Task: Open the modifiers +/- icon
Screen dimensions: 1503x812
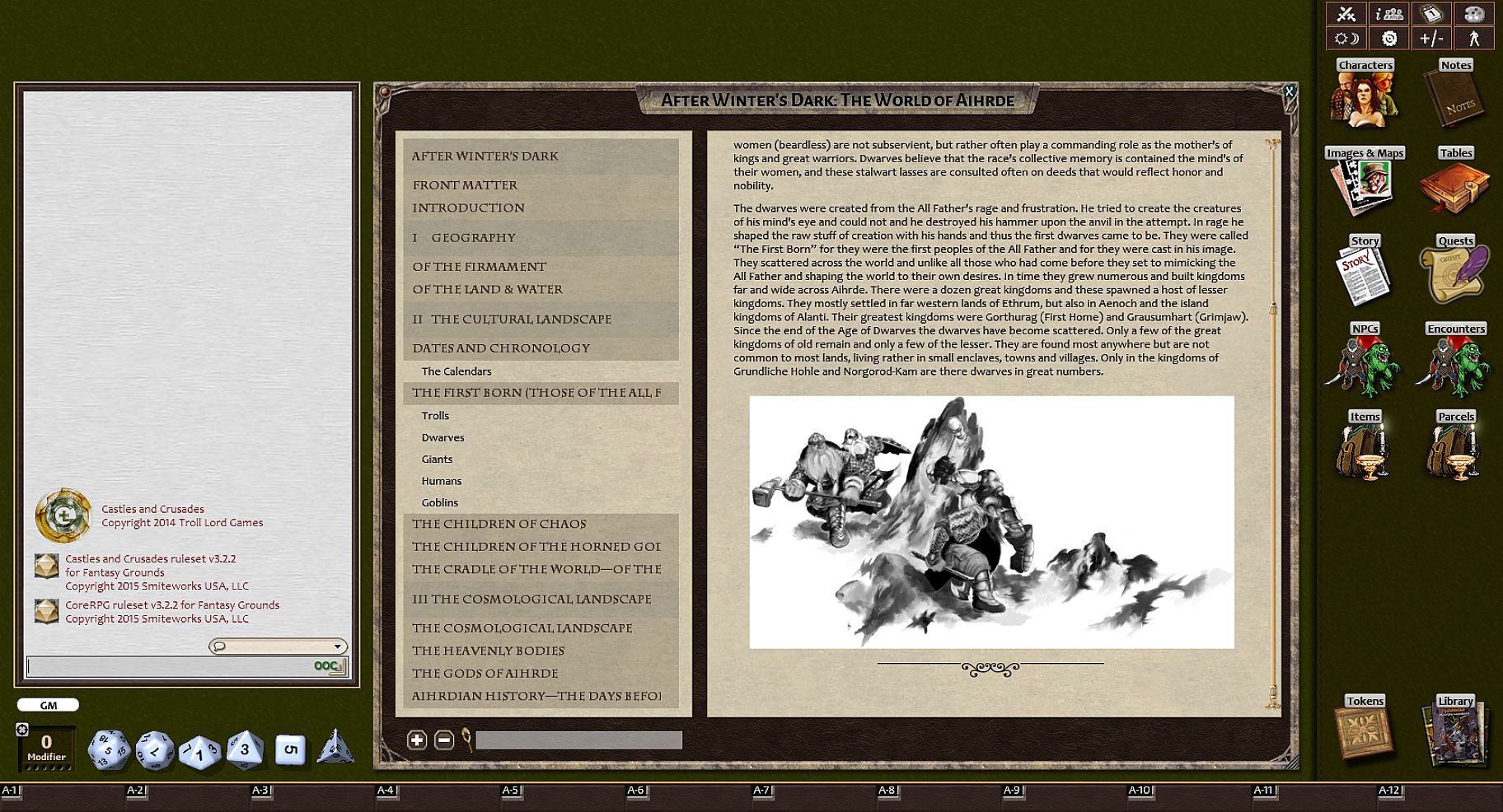Action: coord(1431,39)
